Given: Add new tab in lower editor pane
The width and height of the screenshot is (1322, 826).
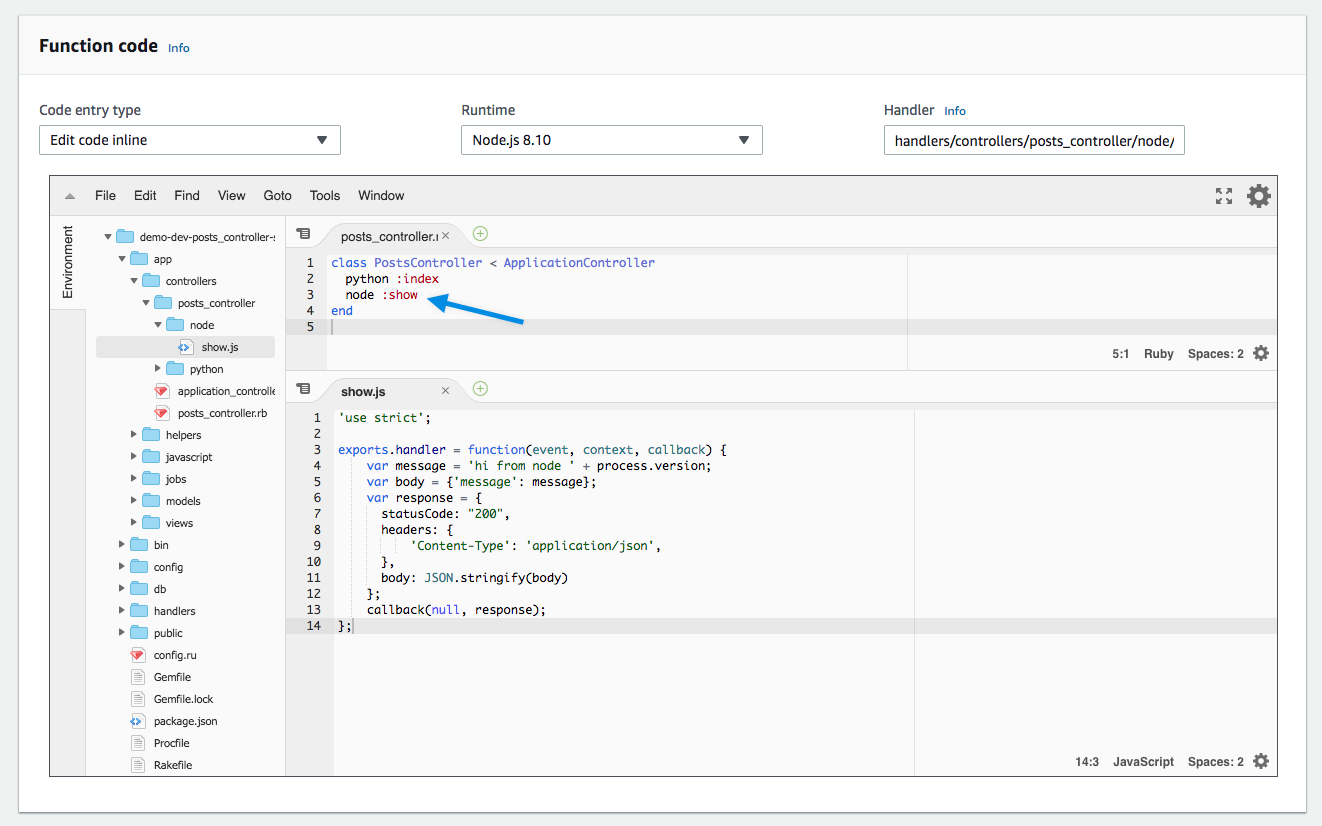Looking at the screenshot, I should coord(480,389).
